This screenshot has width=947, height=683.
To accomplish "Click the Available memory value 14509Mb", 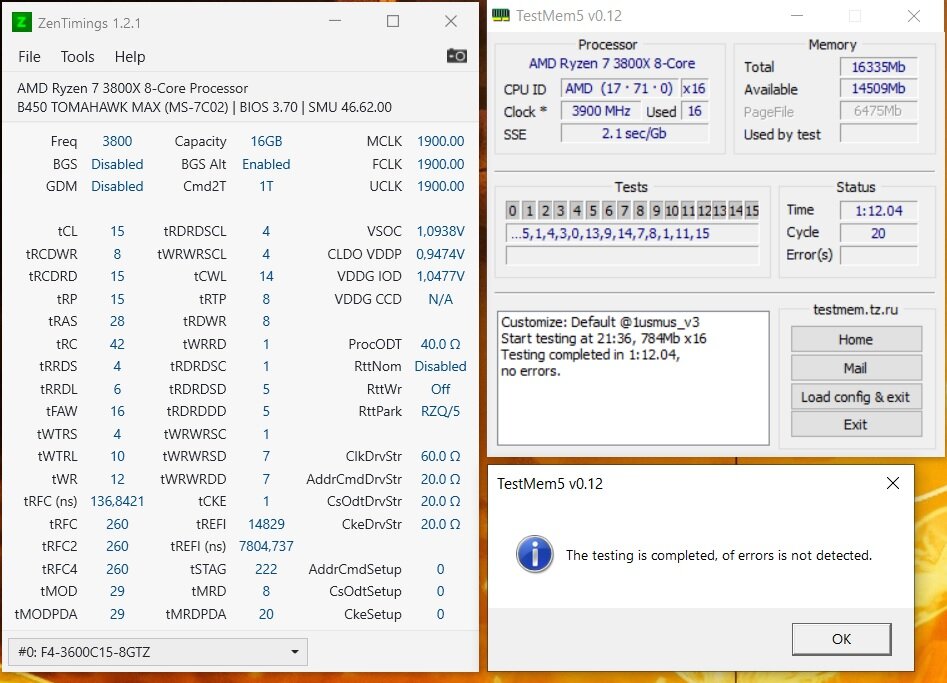I will pyautogui.click(x=878, y=89).
